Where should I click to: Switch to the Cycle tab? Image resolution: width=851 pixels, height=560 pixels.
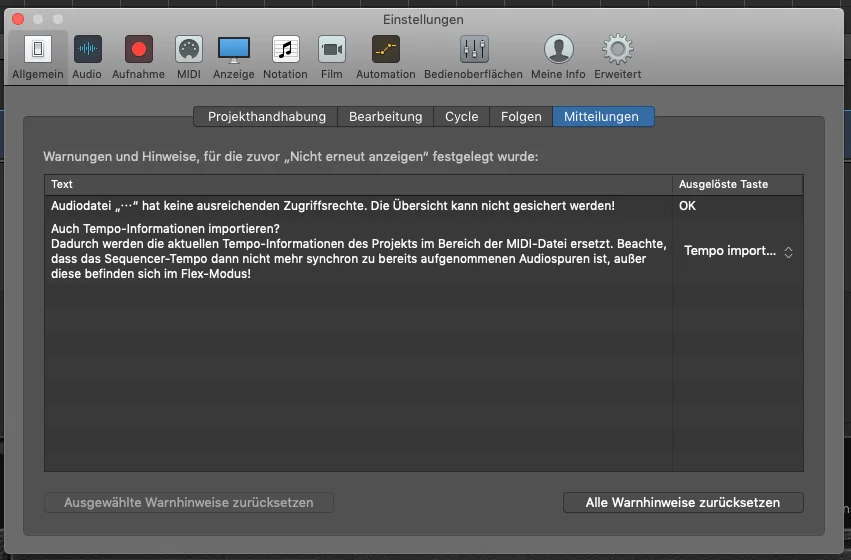click(461, 117)
